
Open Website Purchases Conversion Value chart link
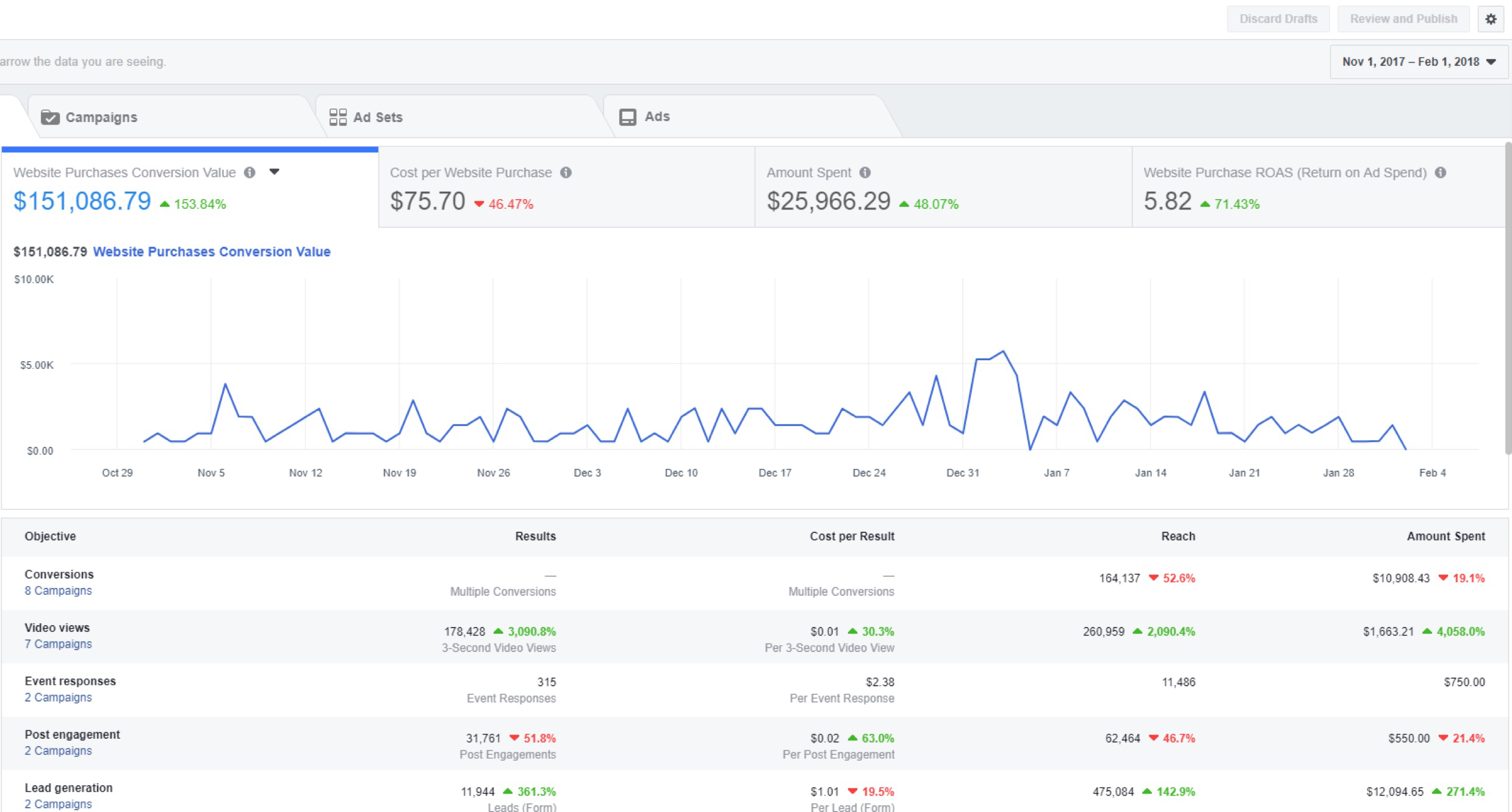[212, 252]
